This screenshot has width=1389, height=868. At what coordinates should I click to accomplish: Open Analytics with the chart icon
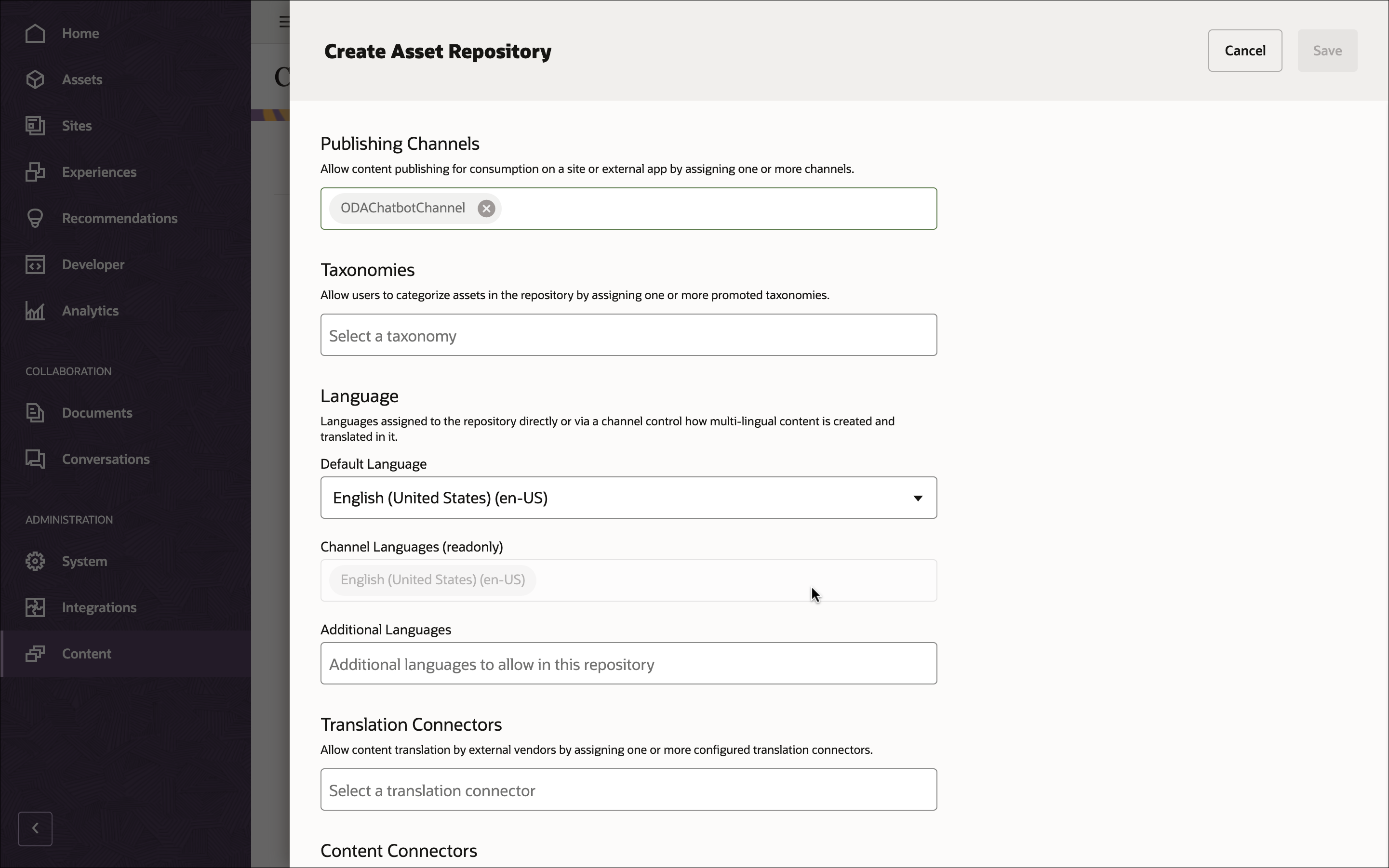(x=35, y=311)
